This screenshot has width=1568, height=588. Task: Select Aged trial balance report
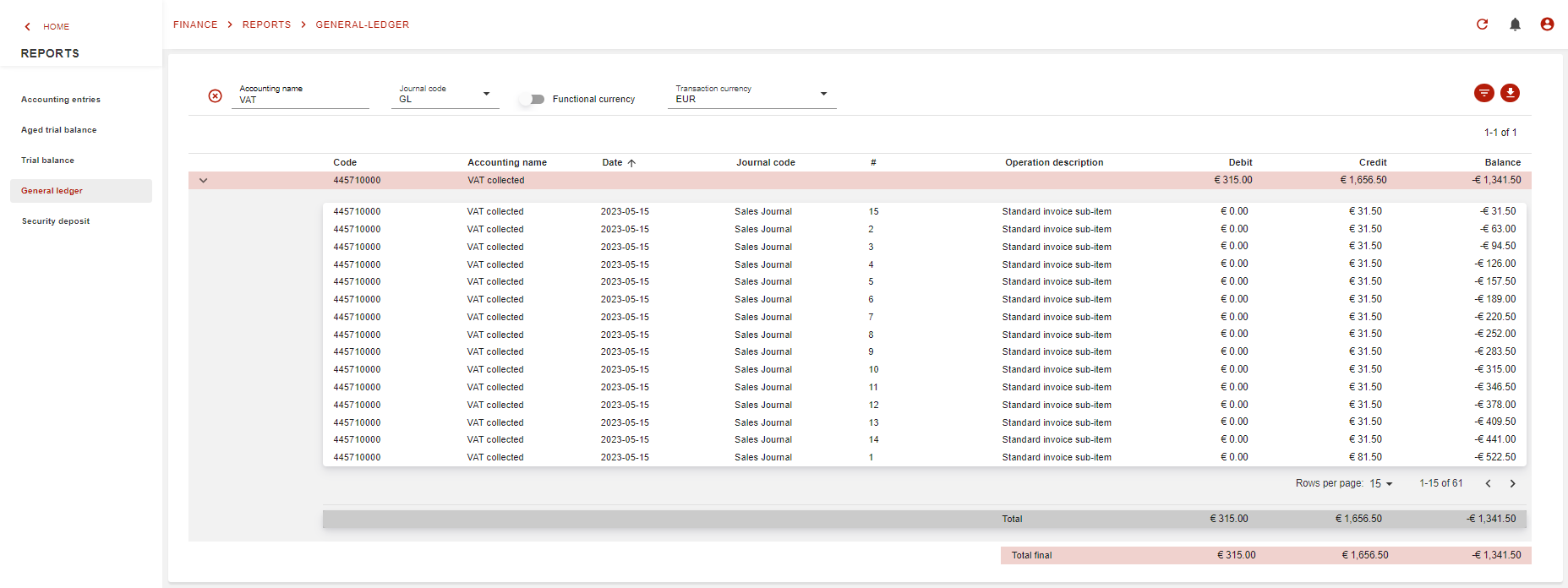point(59,130)
